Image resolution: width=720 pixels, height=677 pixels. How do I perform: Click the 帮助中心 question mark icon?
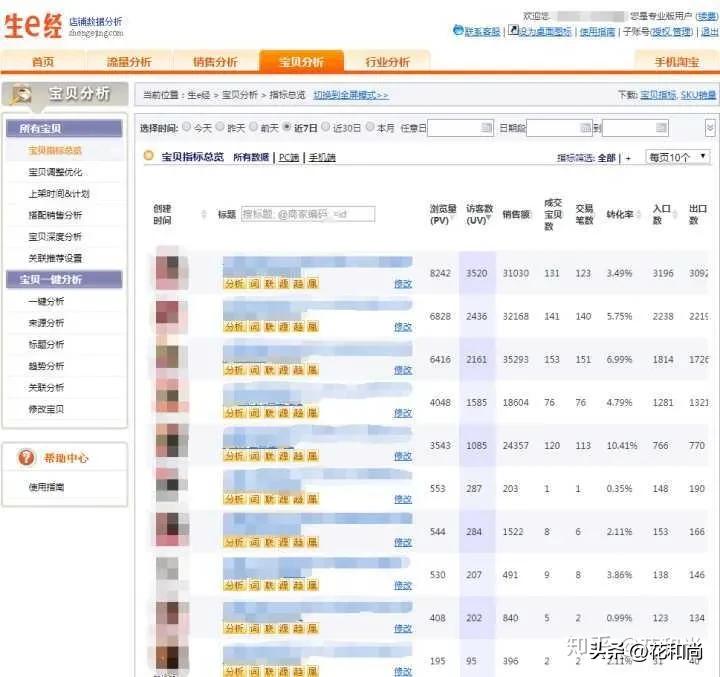26,457
